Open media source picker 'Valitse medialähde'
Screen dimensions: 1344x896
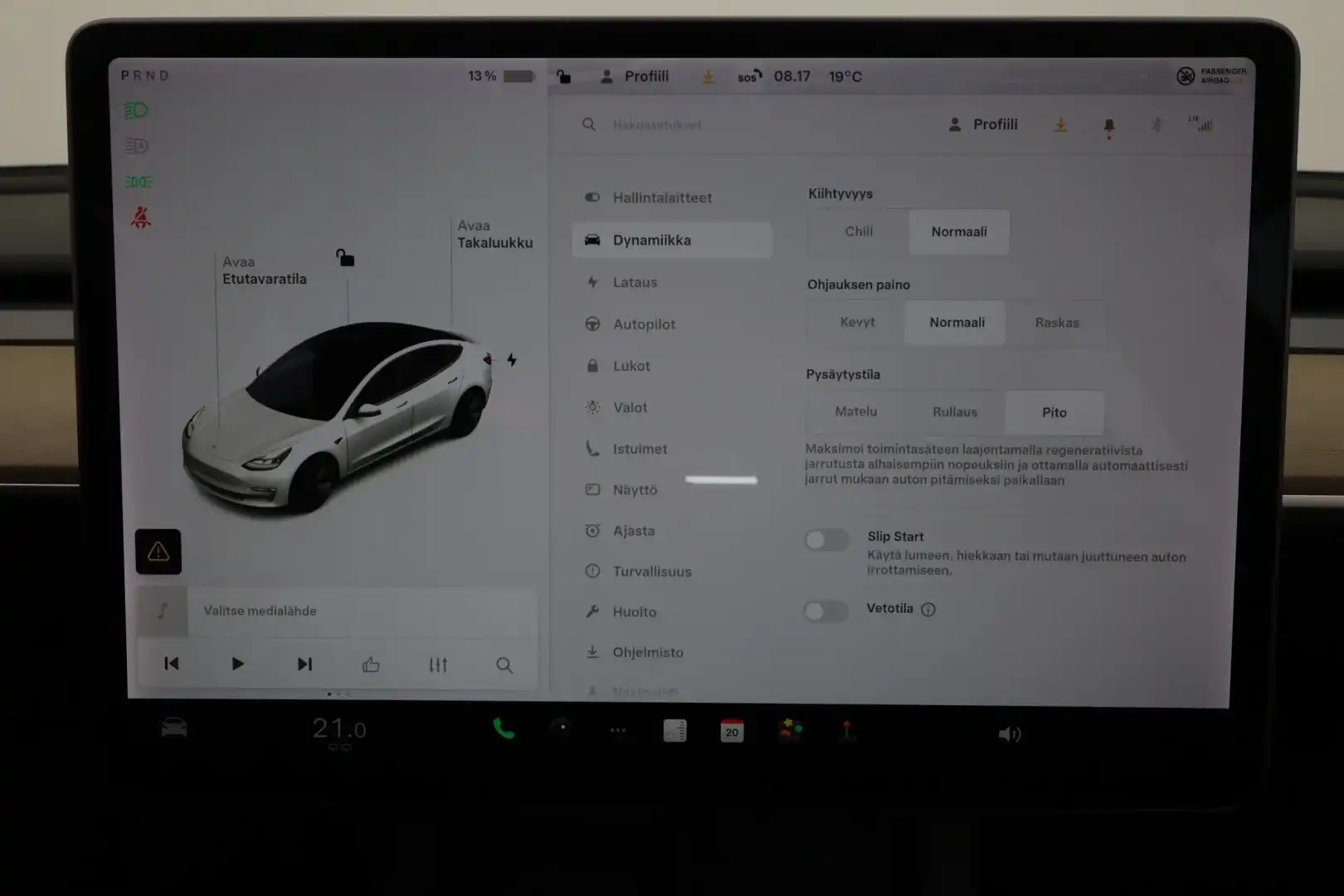(260, 611)
